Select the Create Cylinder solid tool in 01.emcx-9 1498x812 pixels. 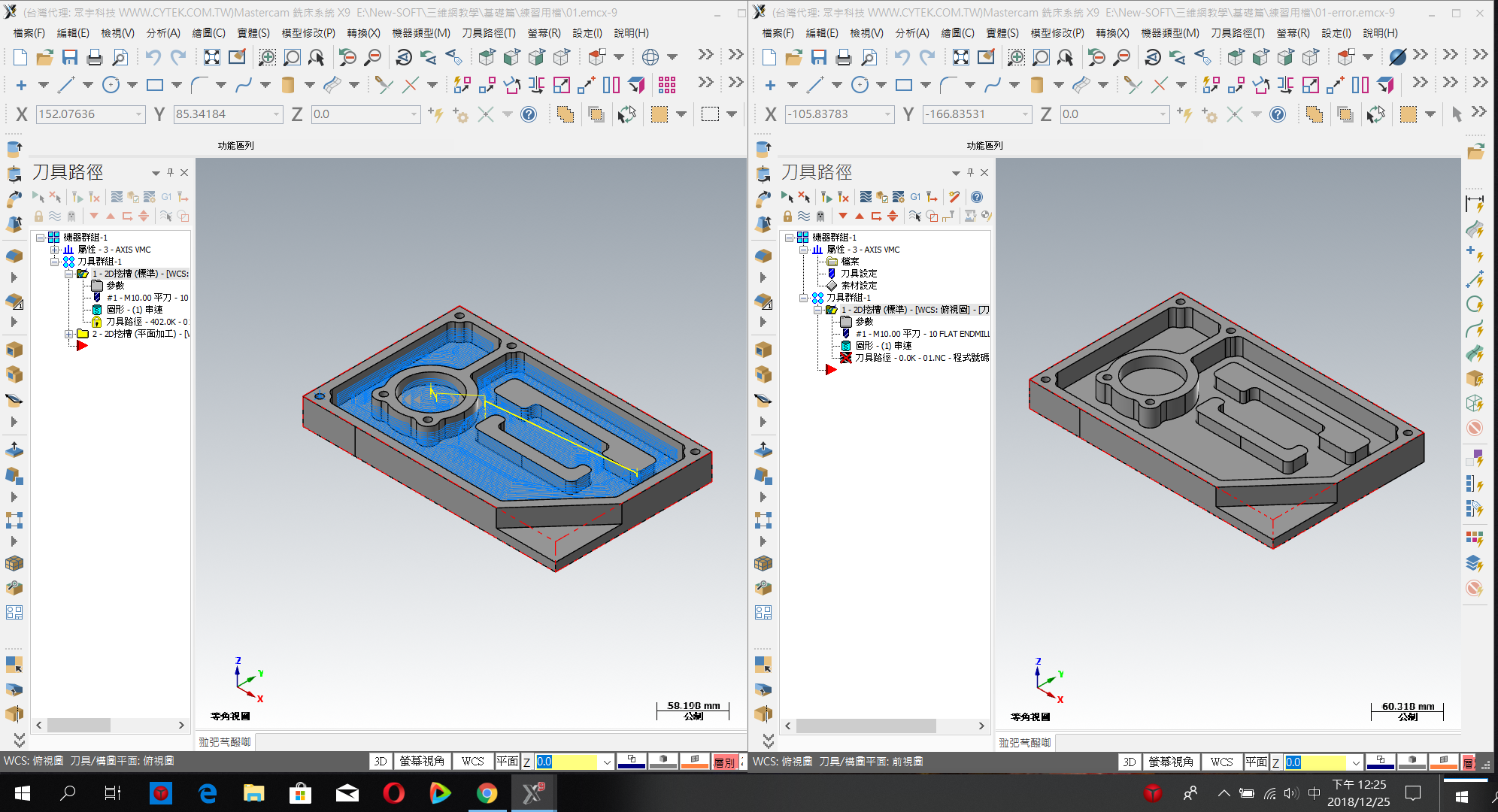click(x=287, y=85)
